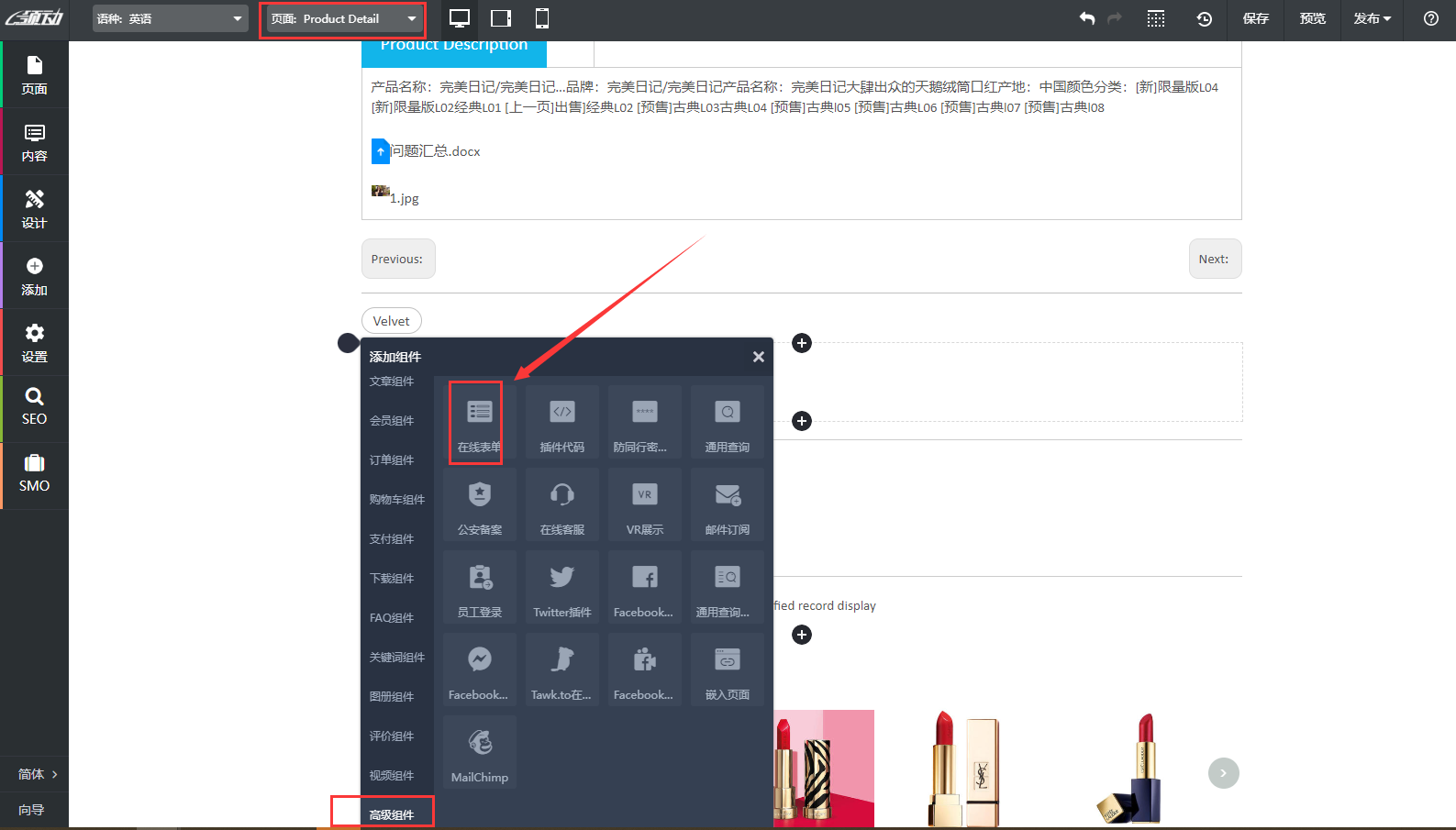Viewport: 1456px width, 830px height.
Task: Add the 插件代码 plugin code component
Action: point(561,422)
